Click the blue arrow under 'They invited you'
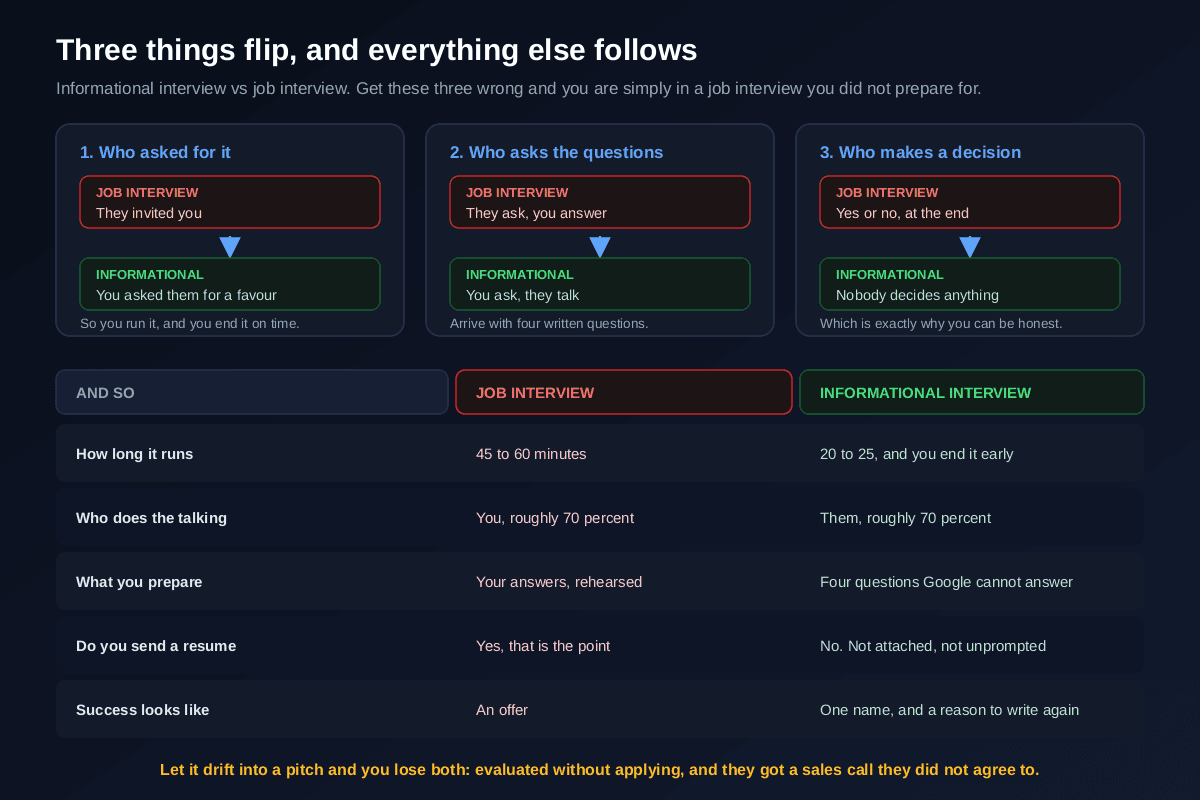 coord(230,247)
